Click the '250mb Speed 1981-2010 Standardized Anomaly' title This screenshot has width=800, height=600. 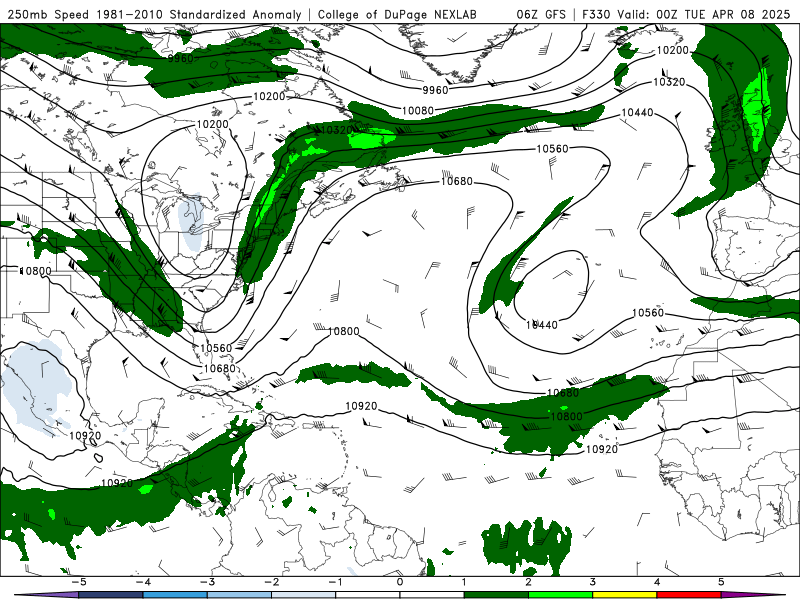pyautogui.click(x=155, y=14)
